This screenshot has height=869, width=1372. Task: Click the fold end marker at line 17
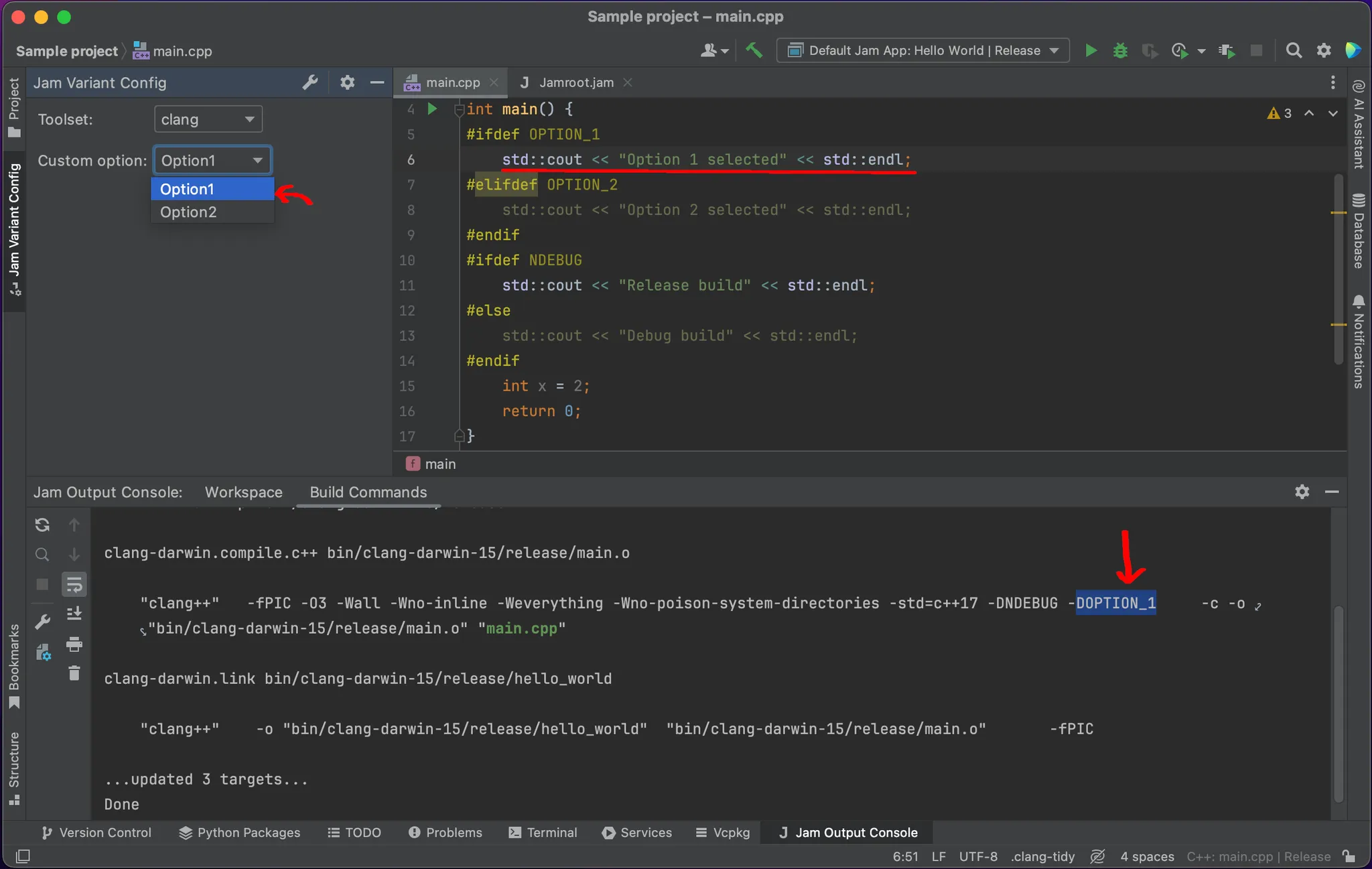459,436
